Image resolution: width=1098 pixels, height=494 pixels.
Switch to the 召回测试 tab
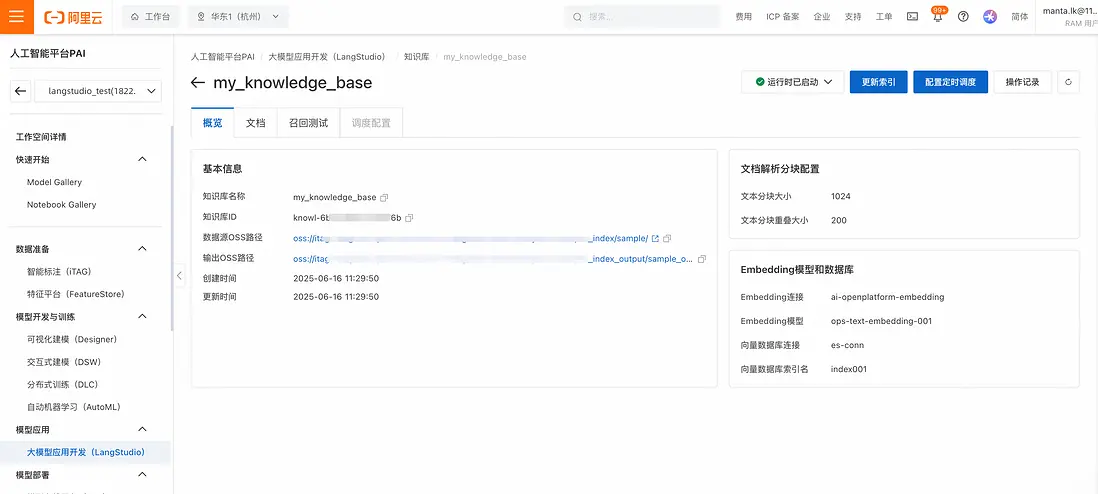click(x=308, y=123)
